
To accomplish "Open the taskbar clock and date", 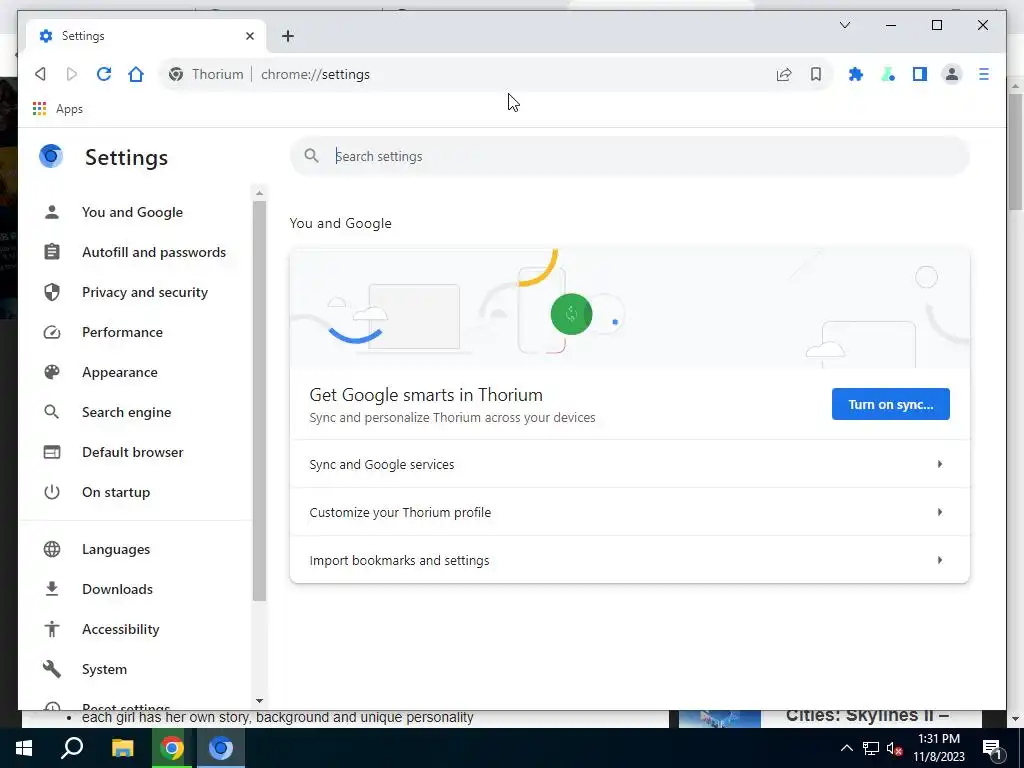I will click(938, 748).
